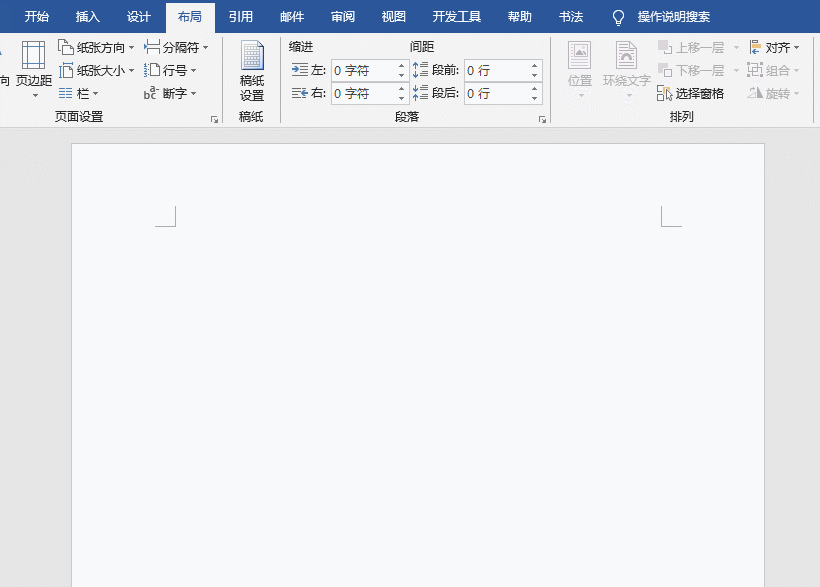Switch to the 审阅 tab

coord(343,17)
